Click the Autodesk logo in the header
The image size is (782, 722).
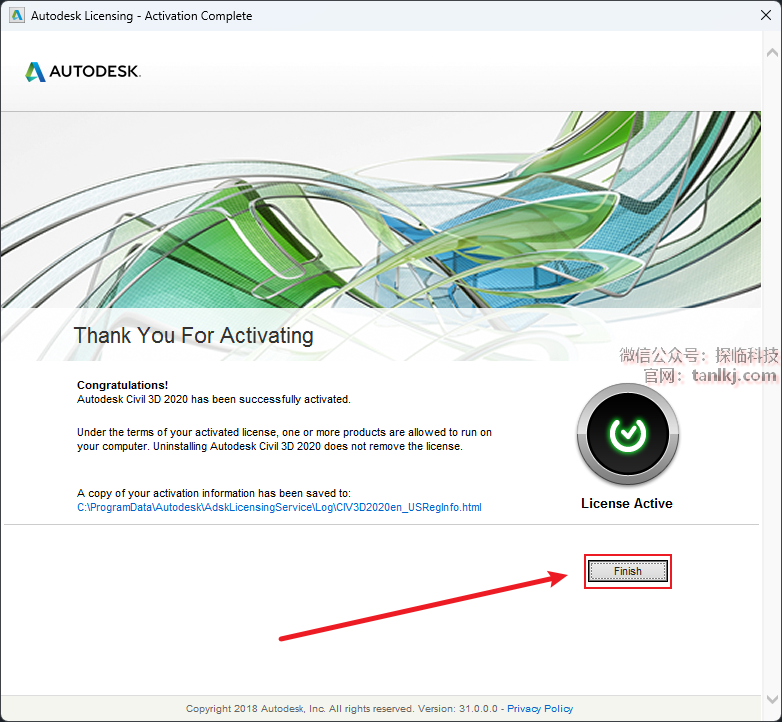83,72
